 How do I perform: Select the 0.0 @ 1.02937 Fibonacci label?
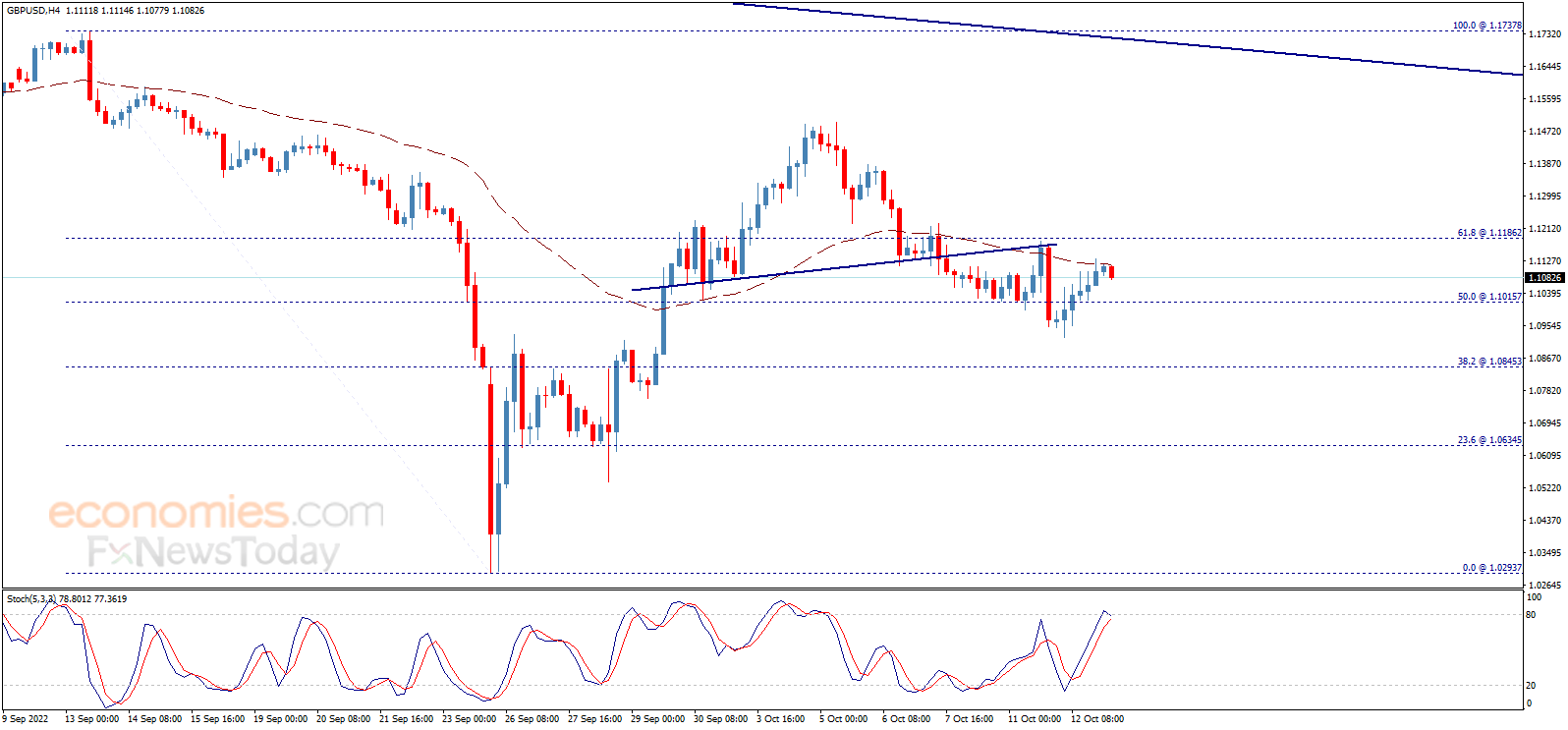[1491, 567]
